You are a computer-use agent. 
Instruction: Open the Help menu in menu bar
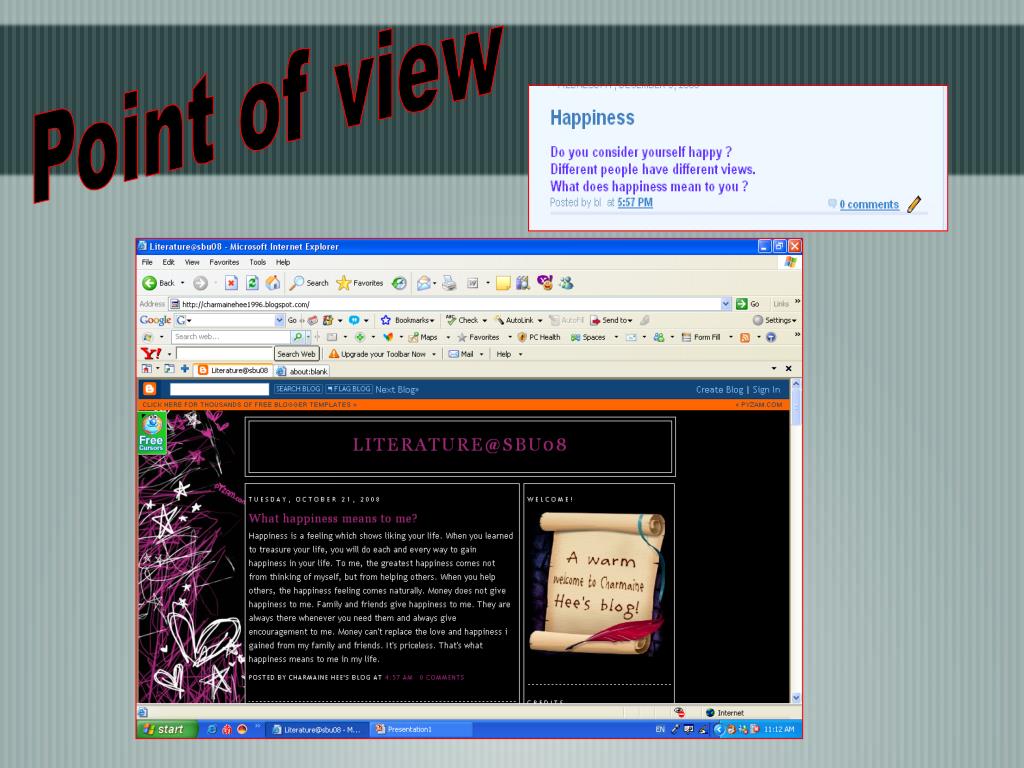283,262
